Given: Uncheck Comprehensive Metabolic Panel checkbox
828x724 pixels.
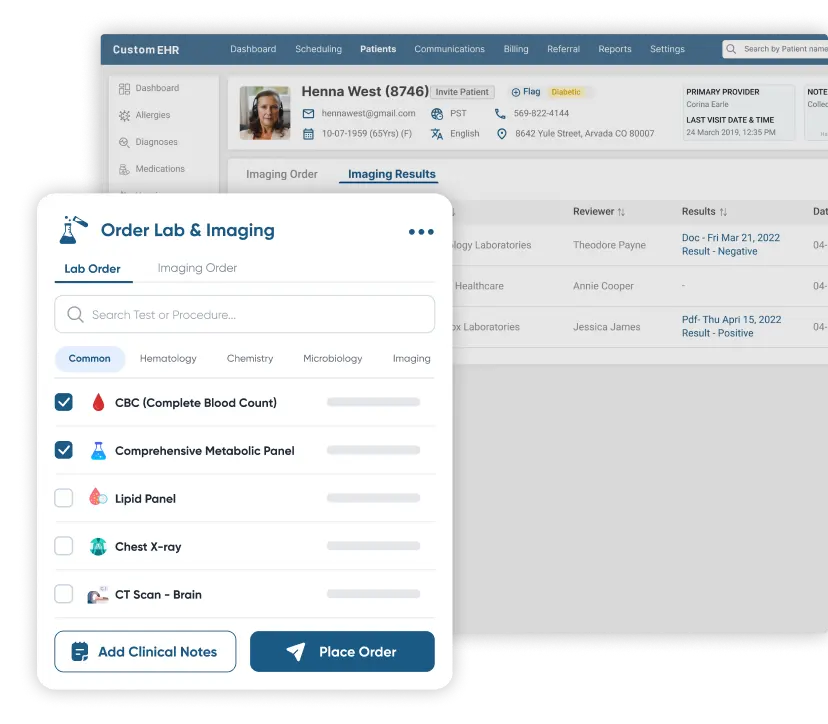Looking at the screenshot, I should tap(64, 450).
